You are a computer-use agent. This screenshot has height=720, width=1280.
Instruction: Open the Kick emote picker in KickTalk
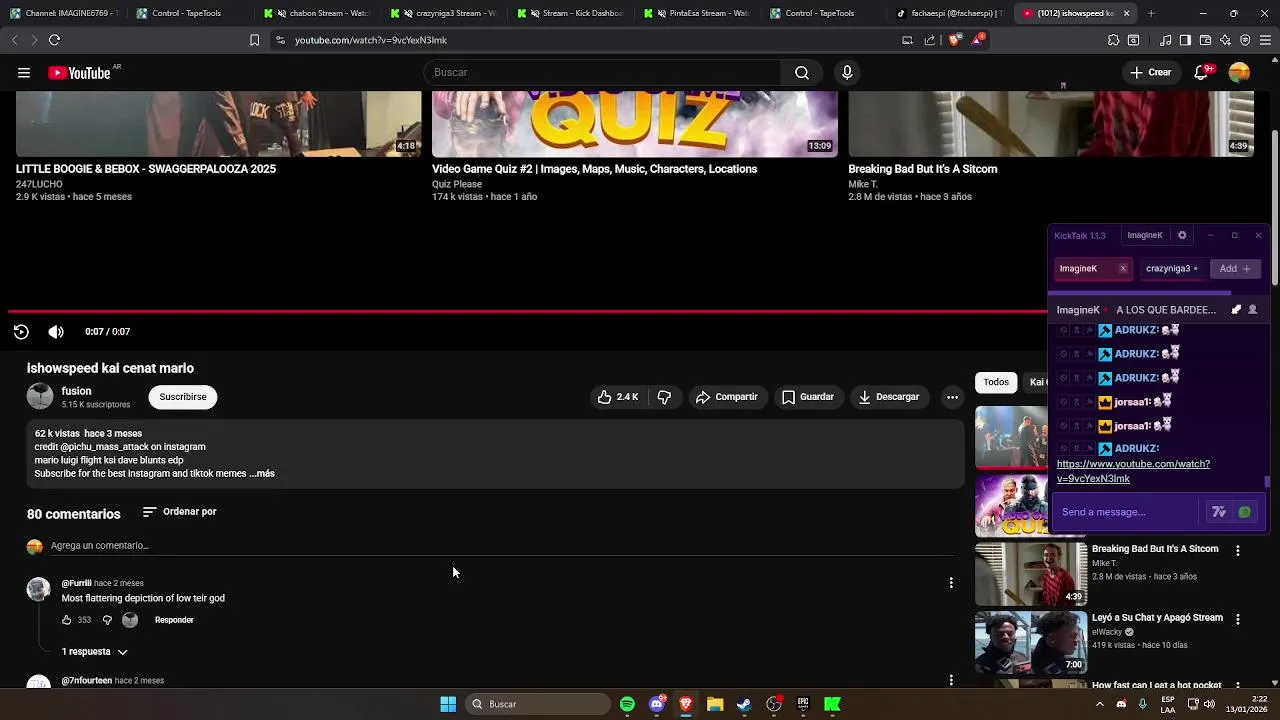(1244, 512)
